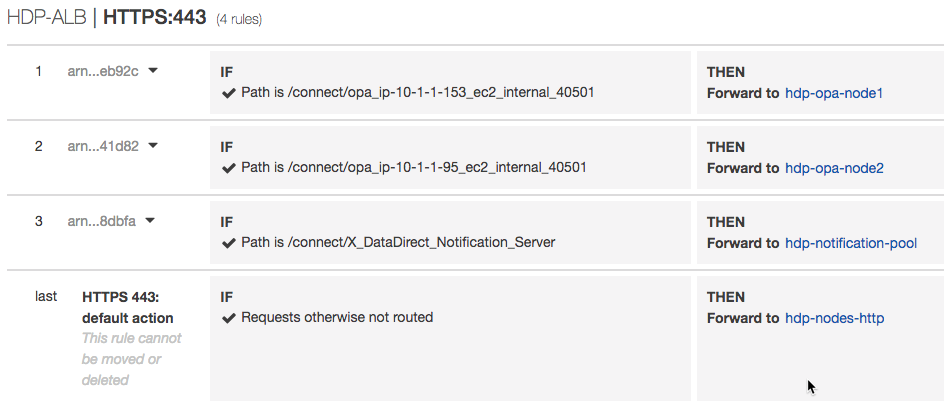Image resolution: width=944 pixels, height=414 pixels.
Task: Select the arn...41d82 rule identifier
Action: [x=103, y=146]
